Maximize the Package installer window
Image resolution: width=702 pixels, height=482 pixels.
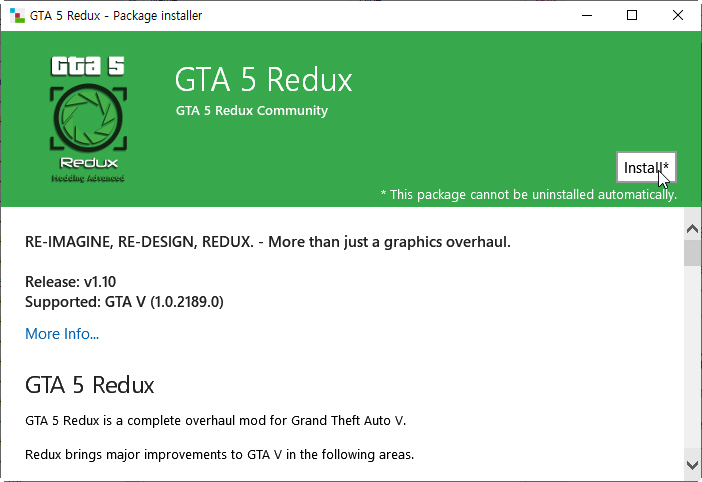point(632,15)
